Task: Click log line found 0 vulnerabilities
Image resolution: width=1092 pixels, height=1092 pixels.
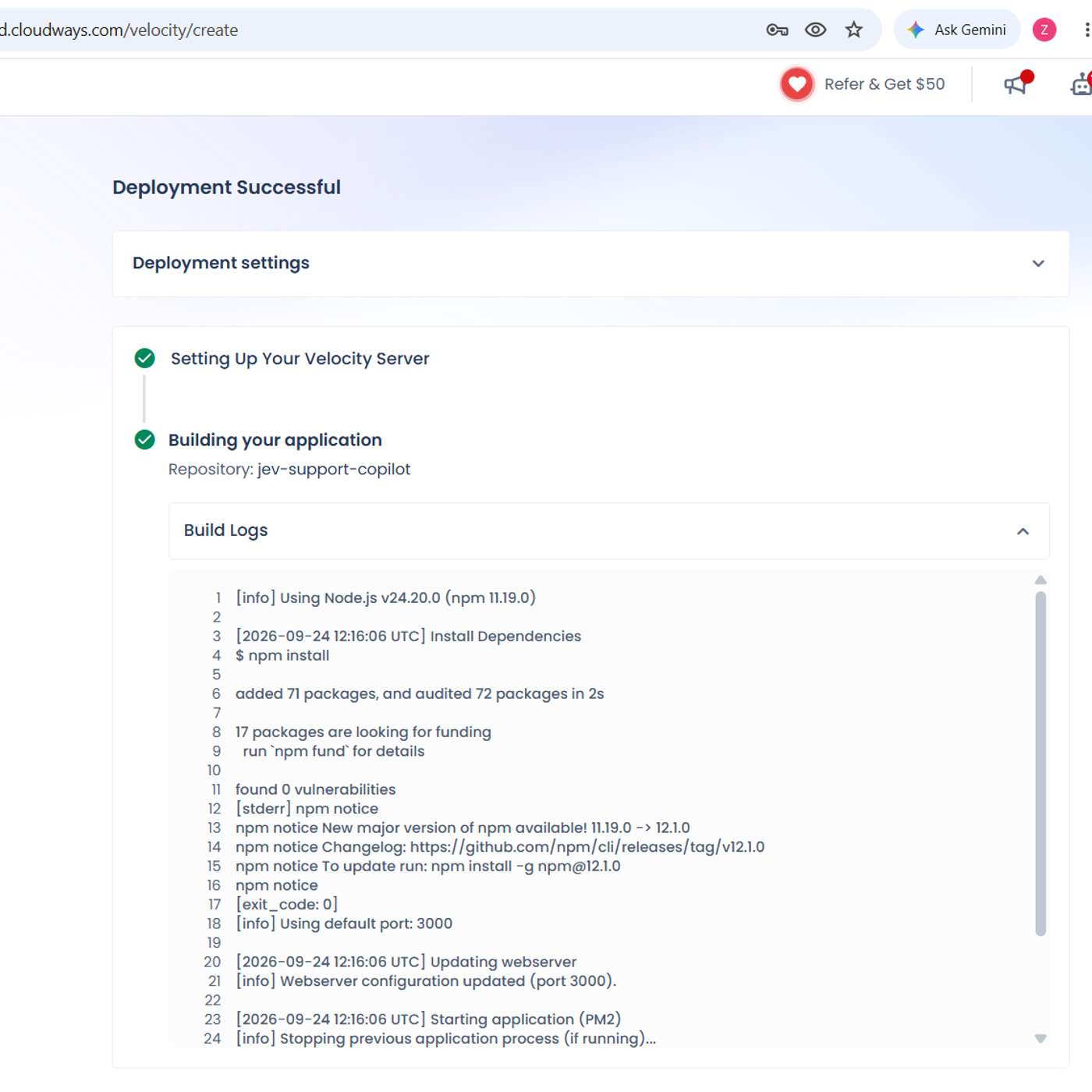Action: click(315, 790)
